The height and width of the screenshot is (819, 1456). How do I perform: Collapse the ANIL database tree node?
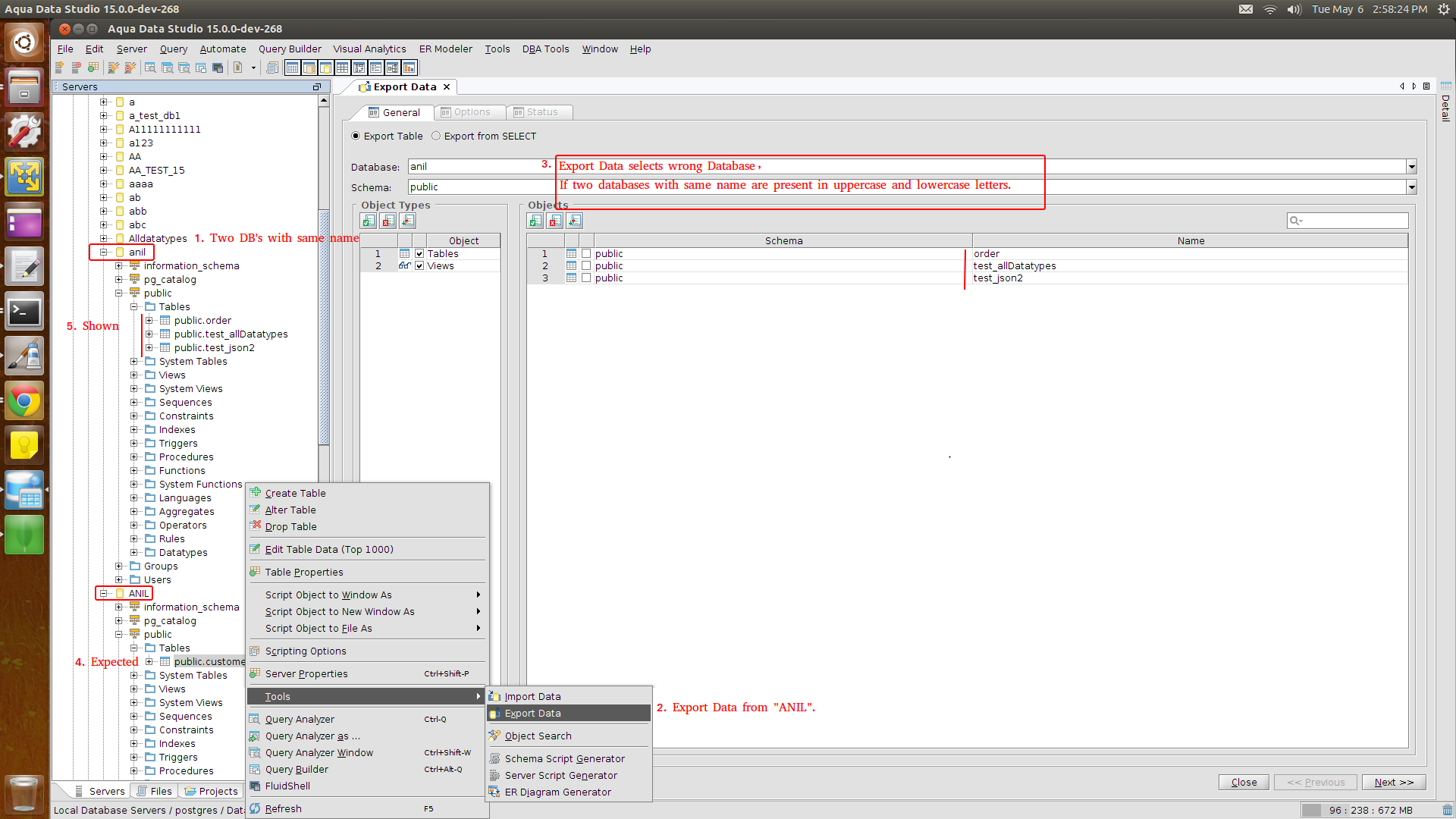coord(104,594)
